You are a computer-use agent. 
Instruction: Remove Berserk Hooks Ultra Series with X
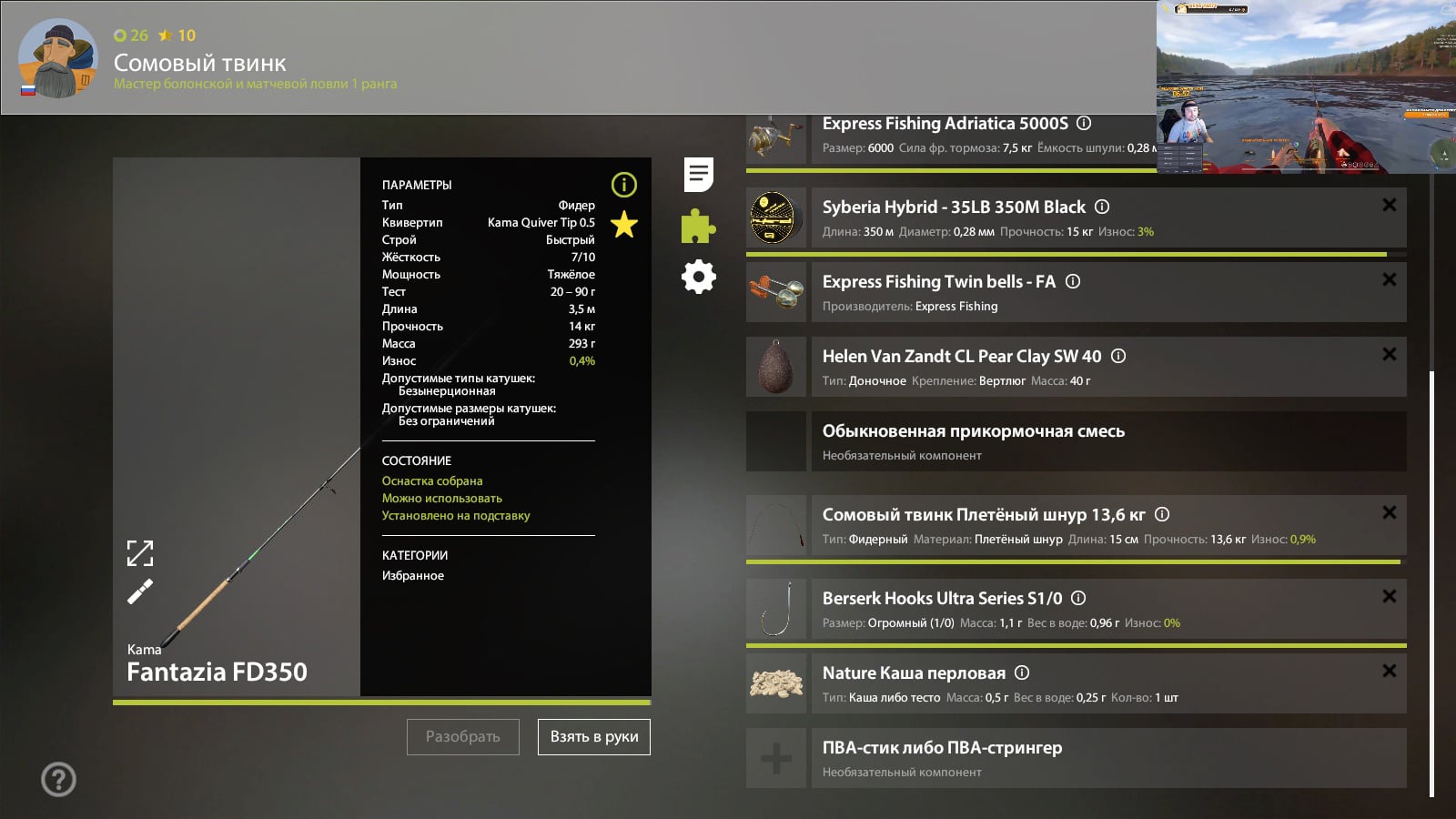point(1390,596)
